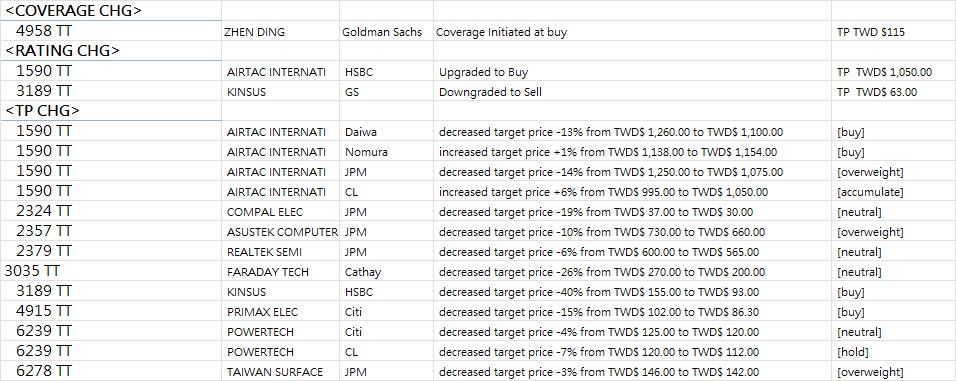
Task: Click the 3035 TT ticker cell
Action: (111, 271)
